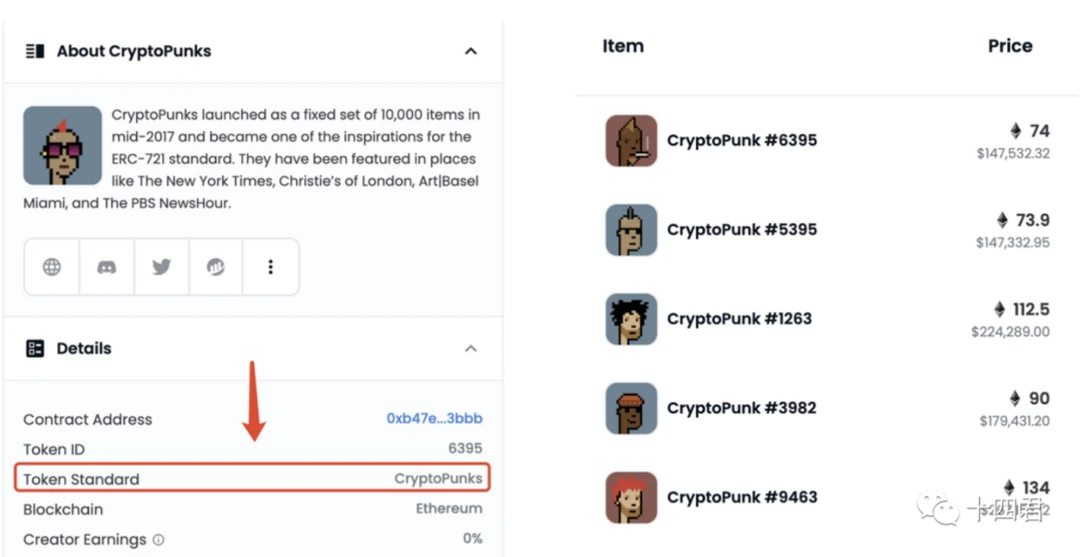The height and width of the screenshot is (557, 1080).
Task: Click the Creator Earnings info icon
Action: tap(158, 540)
